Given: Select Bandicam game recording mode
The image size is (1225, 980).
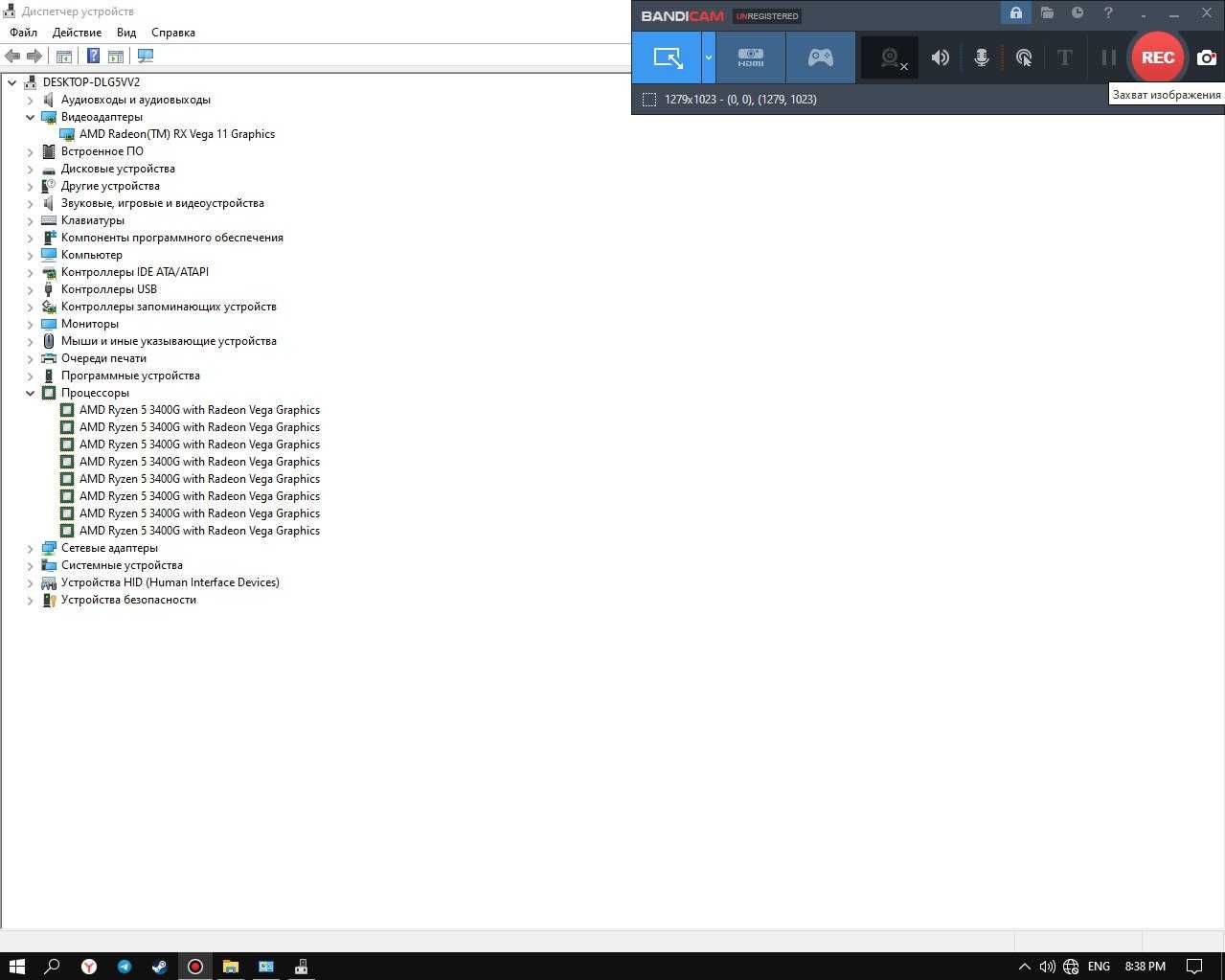Looking at the screenshot, I should (821, 57).
